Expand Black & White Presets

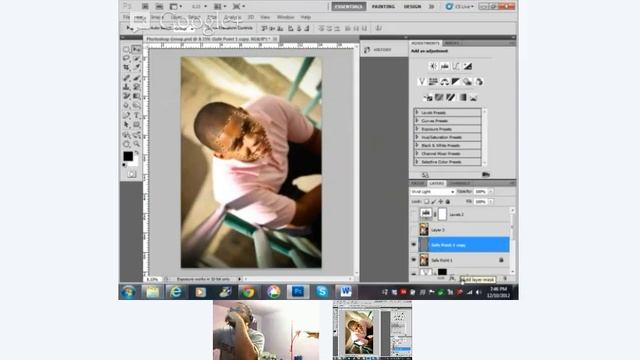pyautogui.click(x=417, y=145)
